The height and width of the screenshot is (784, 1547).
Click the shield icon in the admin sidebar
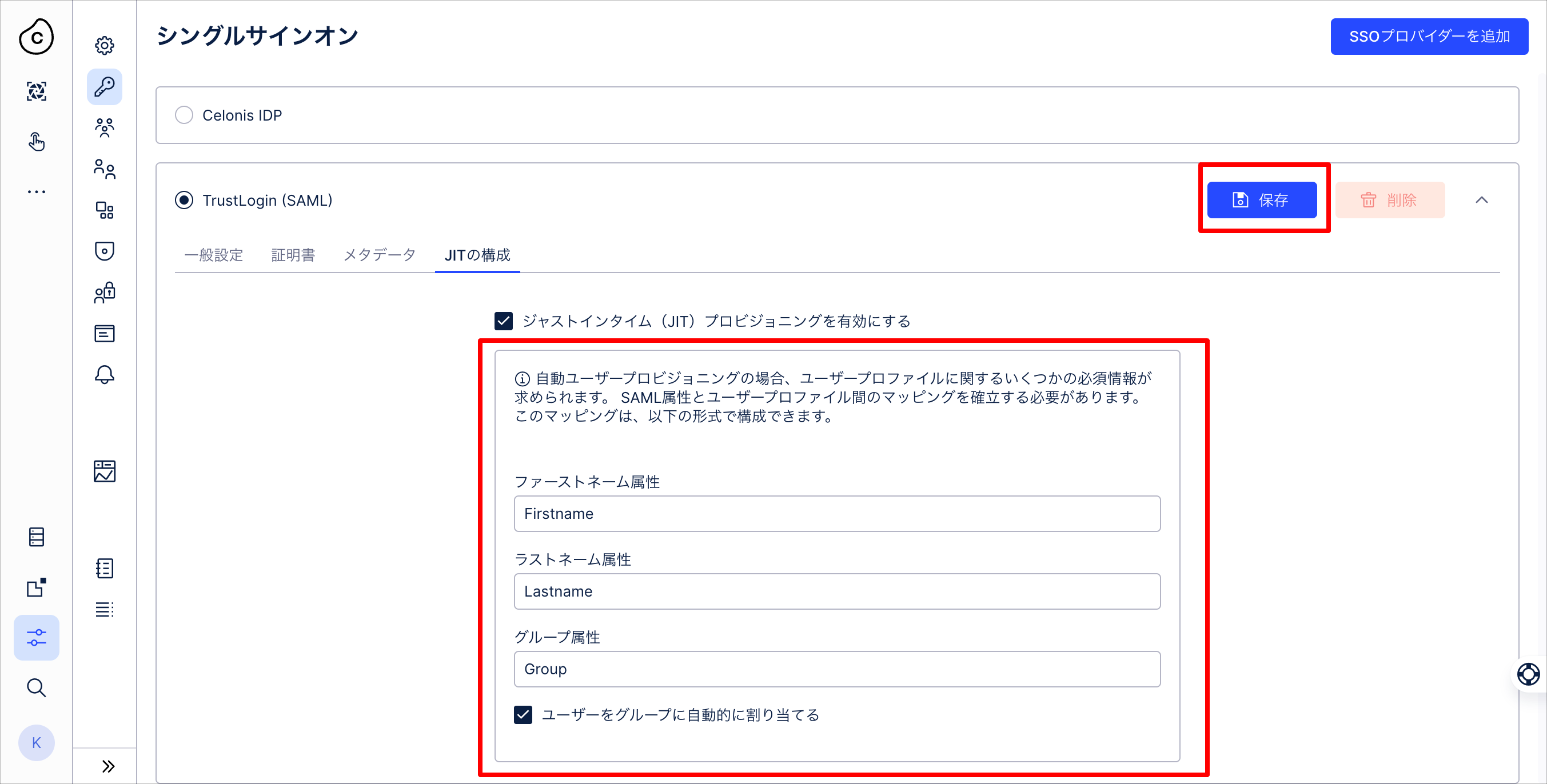click(x=105, y=251)
